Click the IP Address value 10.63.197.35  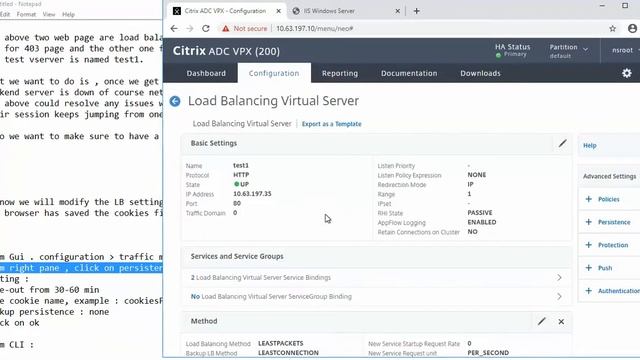[x=252, y=194]
